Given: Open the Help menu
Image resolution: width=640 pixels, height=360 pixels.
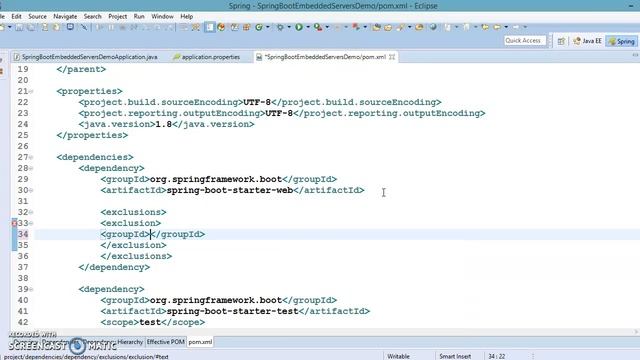Looking at the screenshot, I should coord(187,16).
